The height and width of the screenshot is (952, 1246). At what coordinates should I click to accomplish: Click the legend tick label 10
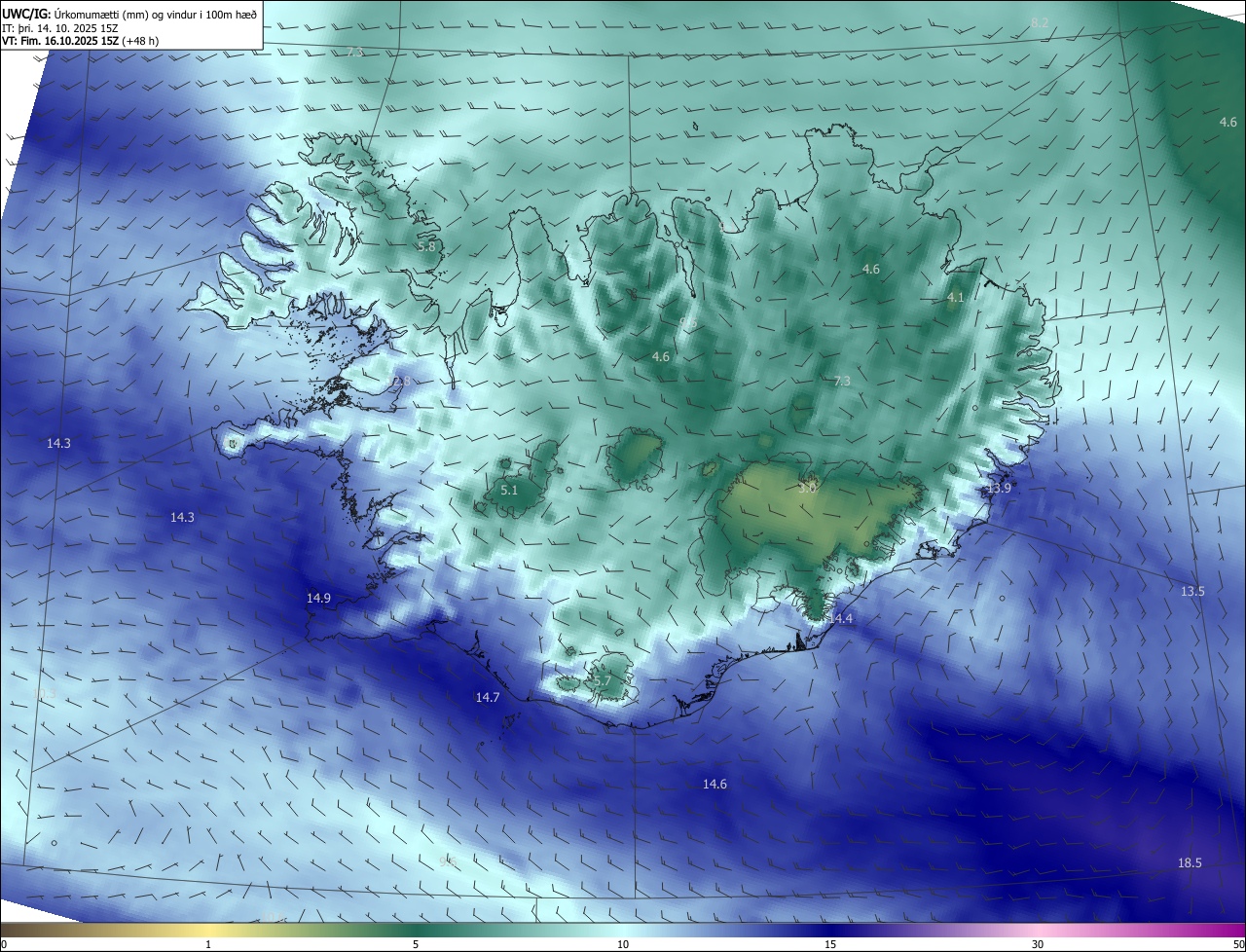coord(623,944)
